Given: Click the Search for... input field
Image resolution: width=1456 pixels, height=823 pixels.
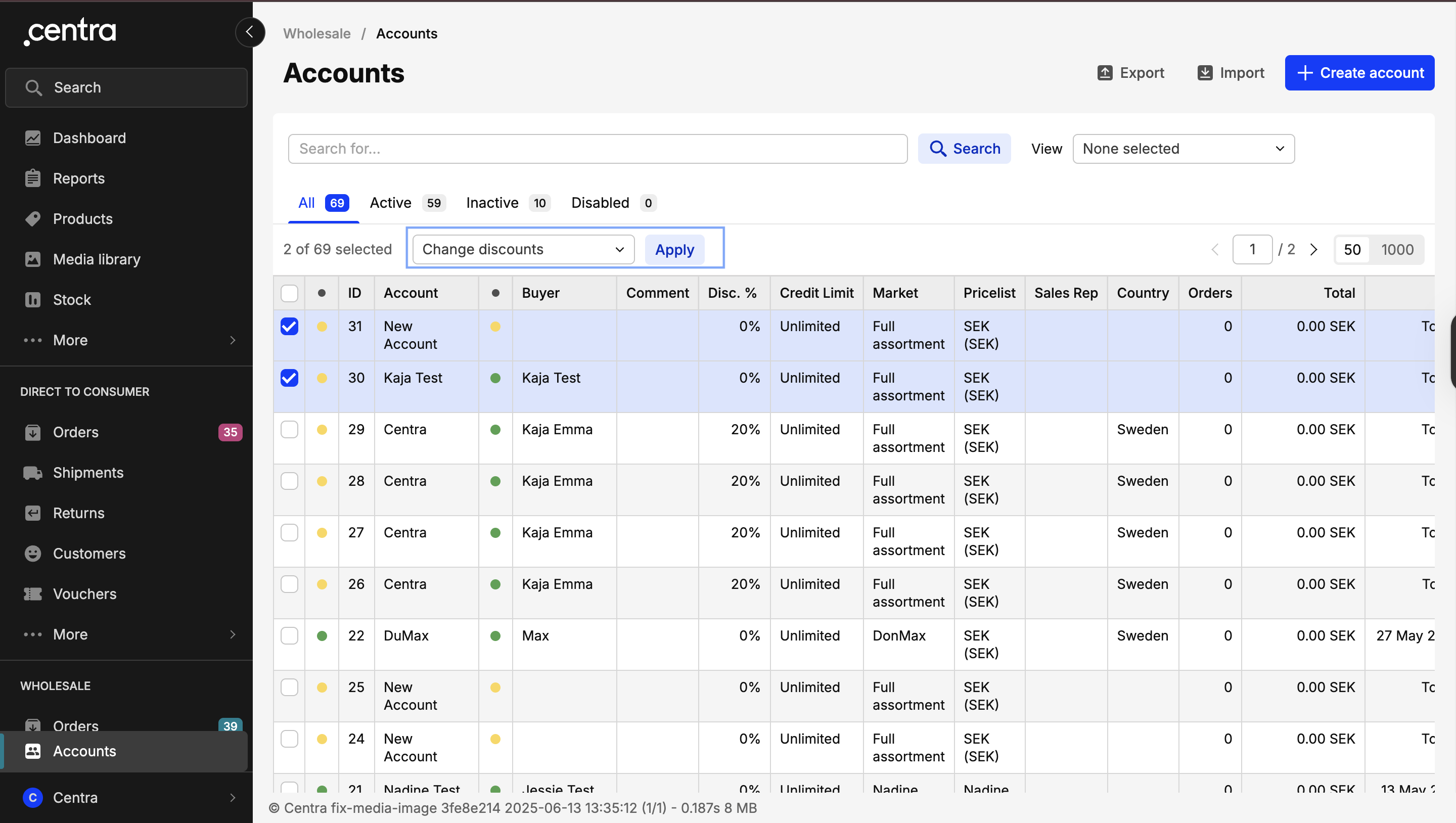Looking at the screenshot, I should (x=598, y=149).
